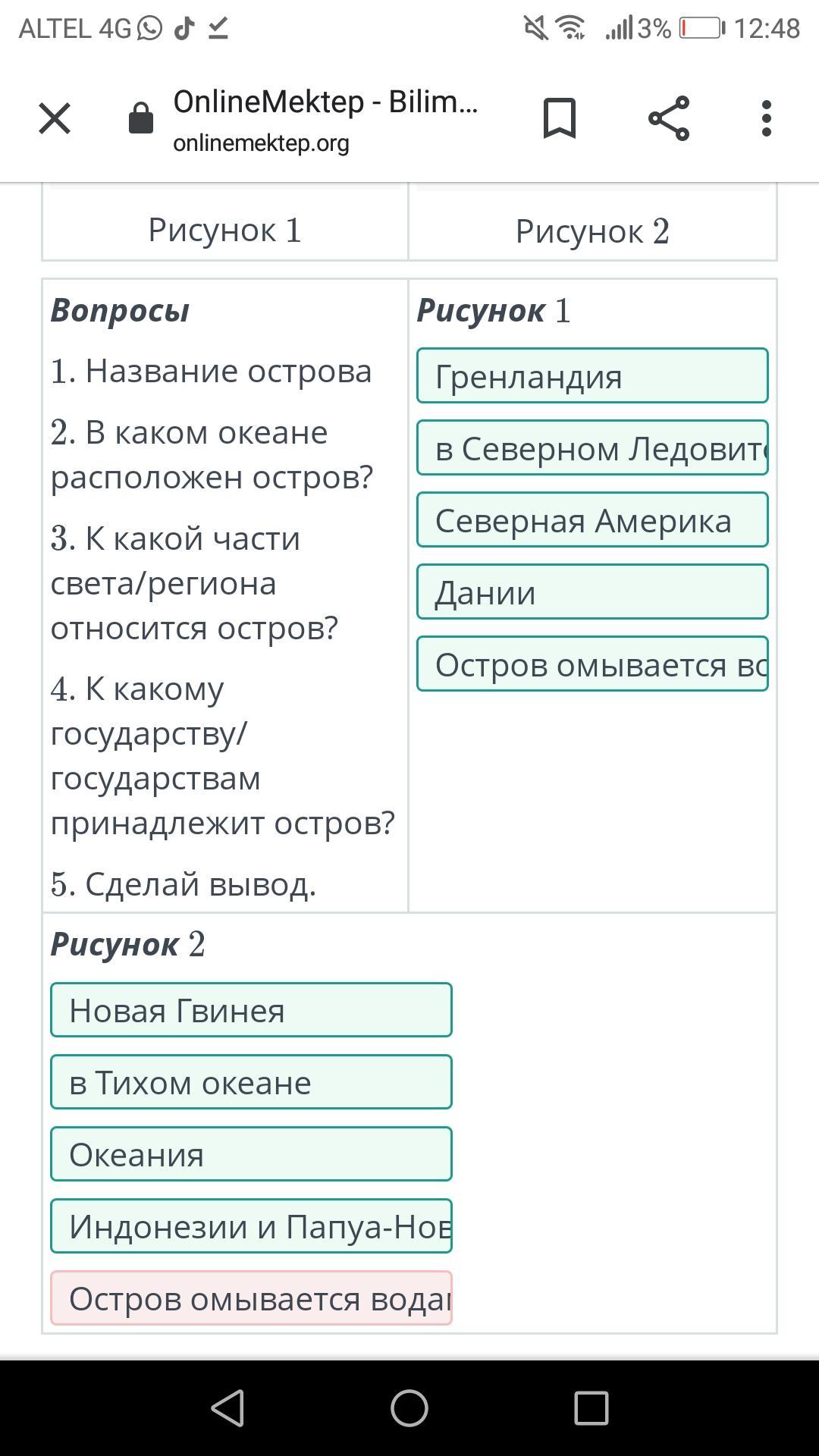This screenshot has height=1456, width=819.
Task: Select the Дании answer box
Action: click(x=592, y=591)
